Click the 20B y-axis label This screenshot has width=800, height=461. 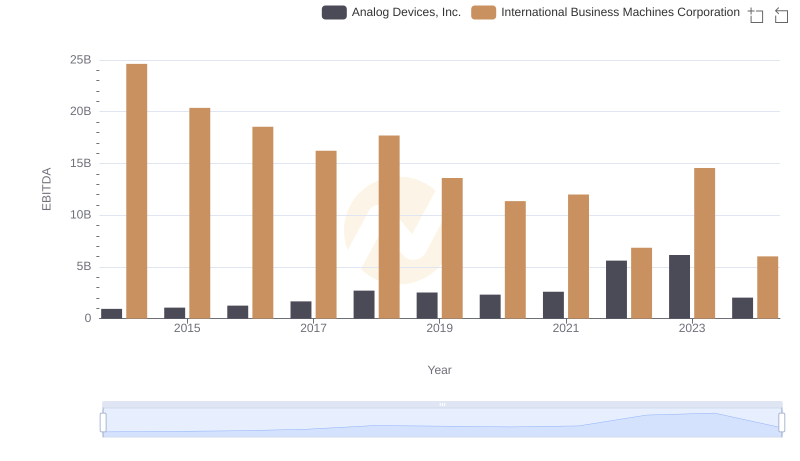pyautogui.click(x=81, y=111)
